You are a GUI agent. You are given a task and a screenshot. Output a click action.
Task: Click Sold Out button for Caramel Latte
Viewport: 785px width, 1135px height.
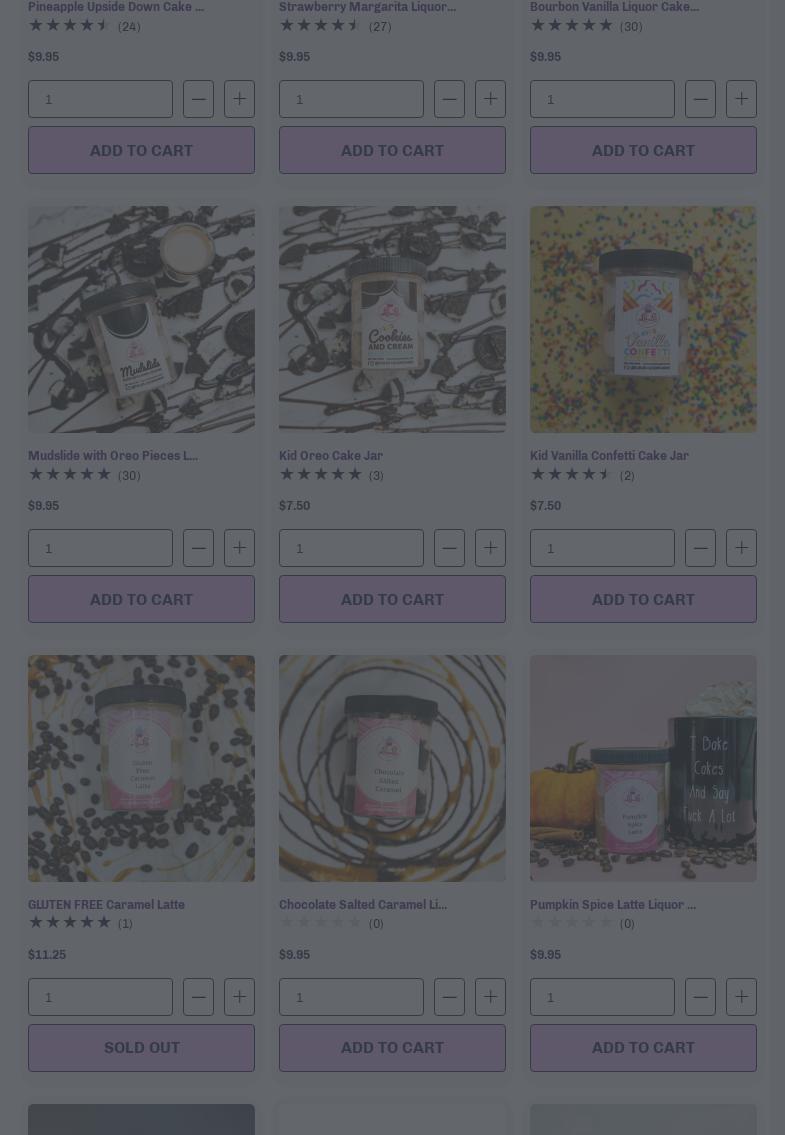141,1047
